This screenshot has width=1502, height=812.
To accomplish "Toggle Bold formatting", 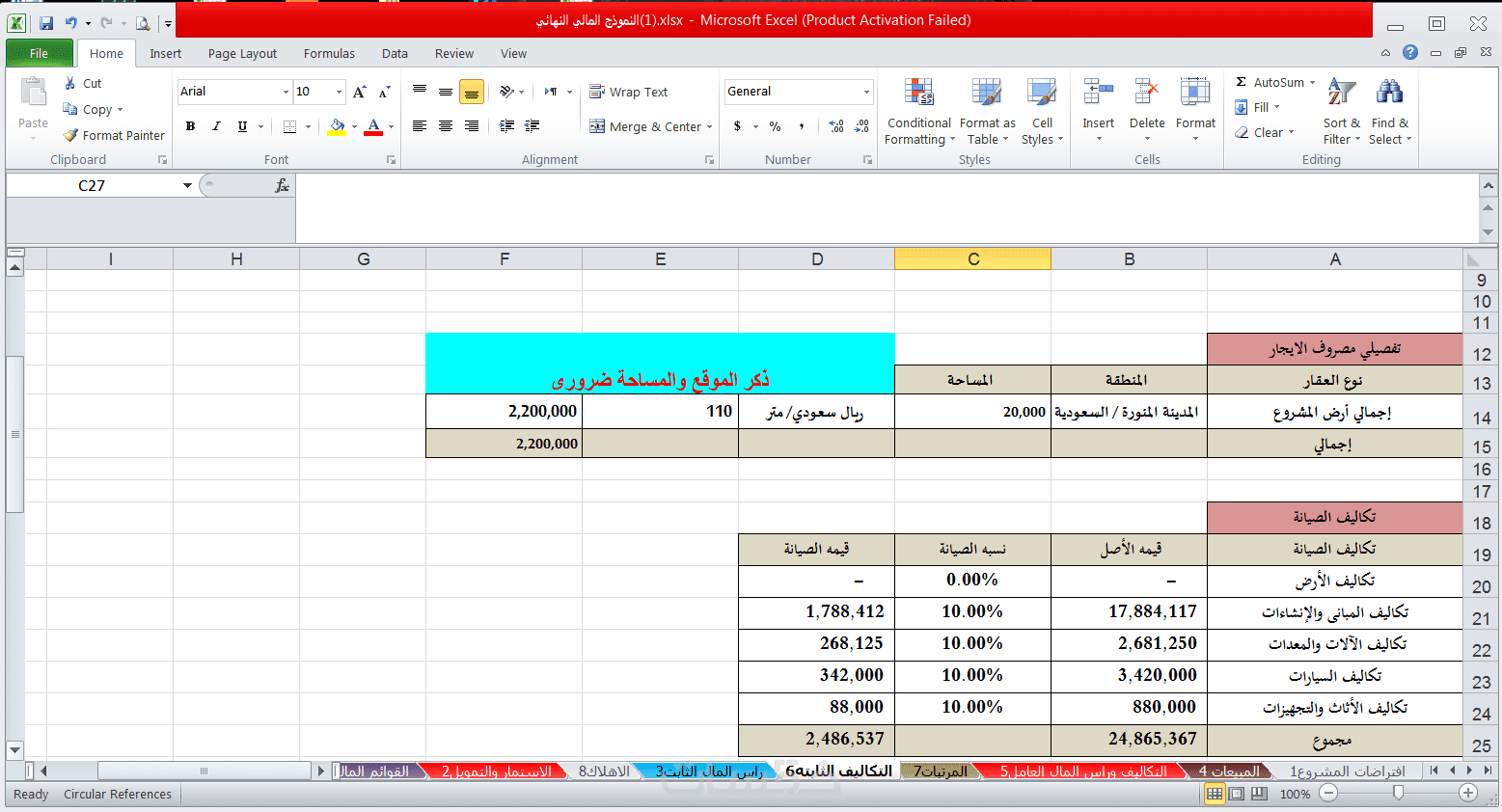I will coord(190,126).
